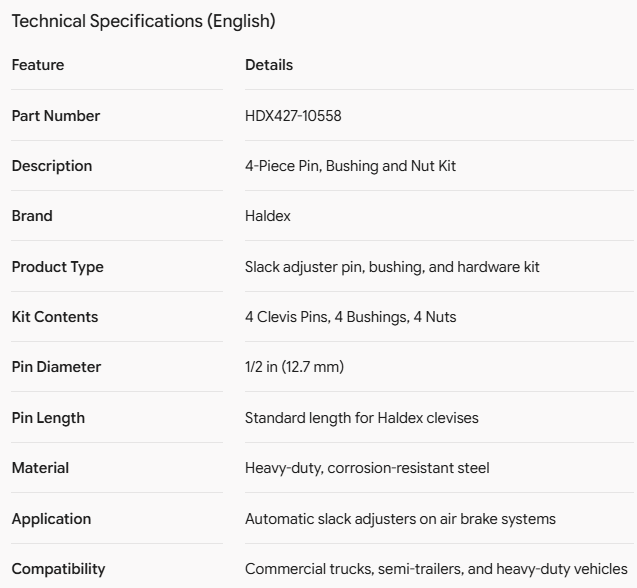Click the Pin Diameter label
The height and width of the screenshot is (588, 637).
(56, 367)
